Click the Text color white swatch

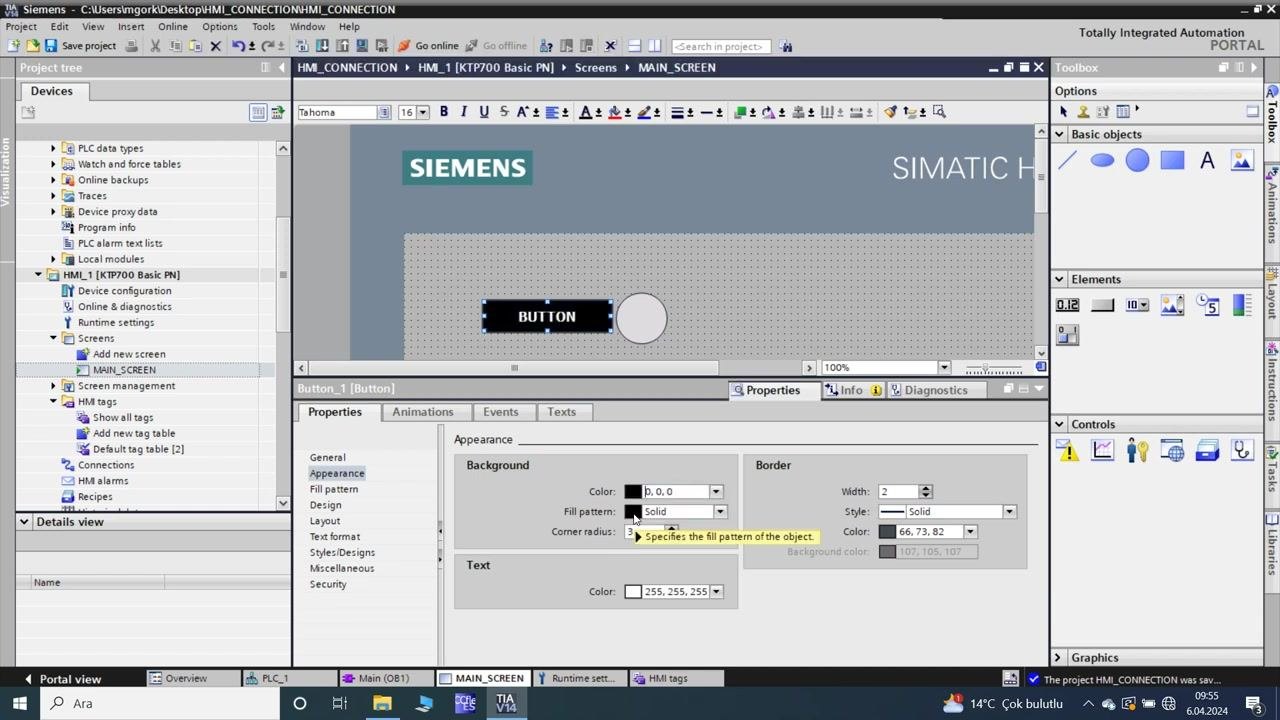pyautogui.click(x=633, y=591)
